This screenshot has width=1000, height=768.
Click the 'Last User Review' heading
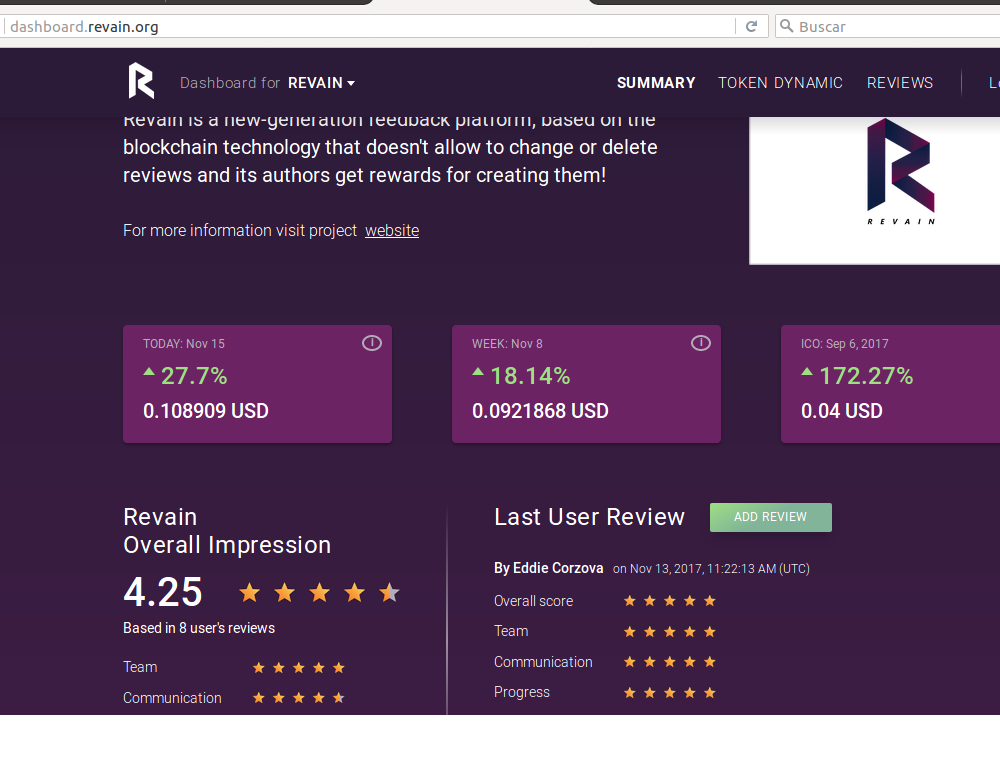589,517
